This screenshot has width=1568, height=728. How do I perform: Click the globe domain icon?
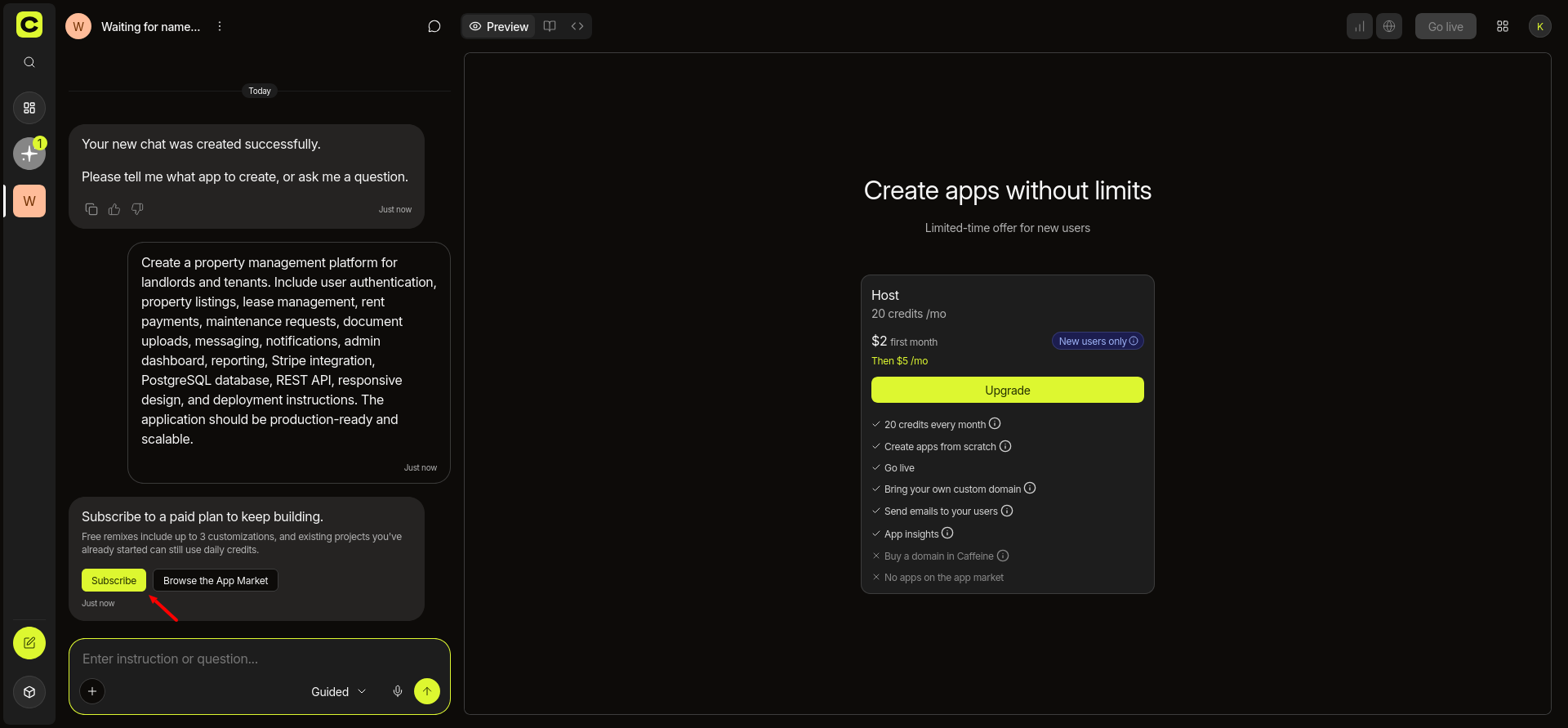tap(1389, 26)
